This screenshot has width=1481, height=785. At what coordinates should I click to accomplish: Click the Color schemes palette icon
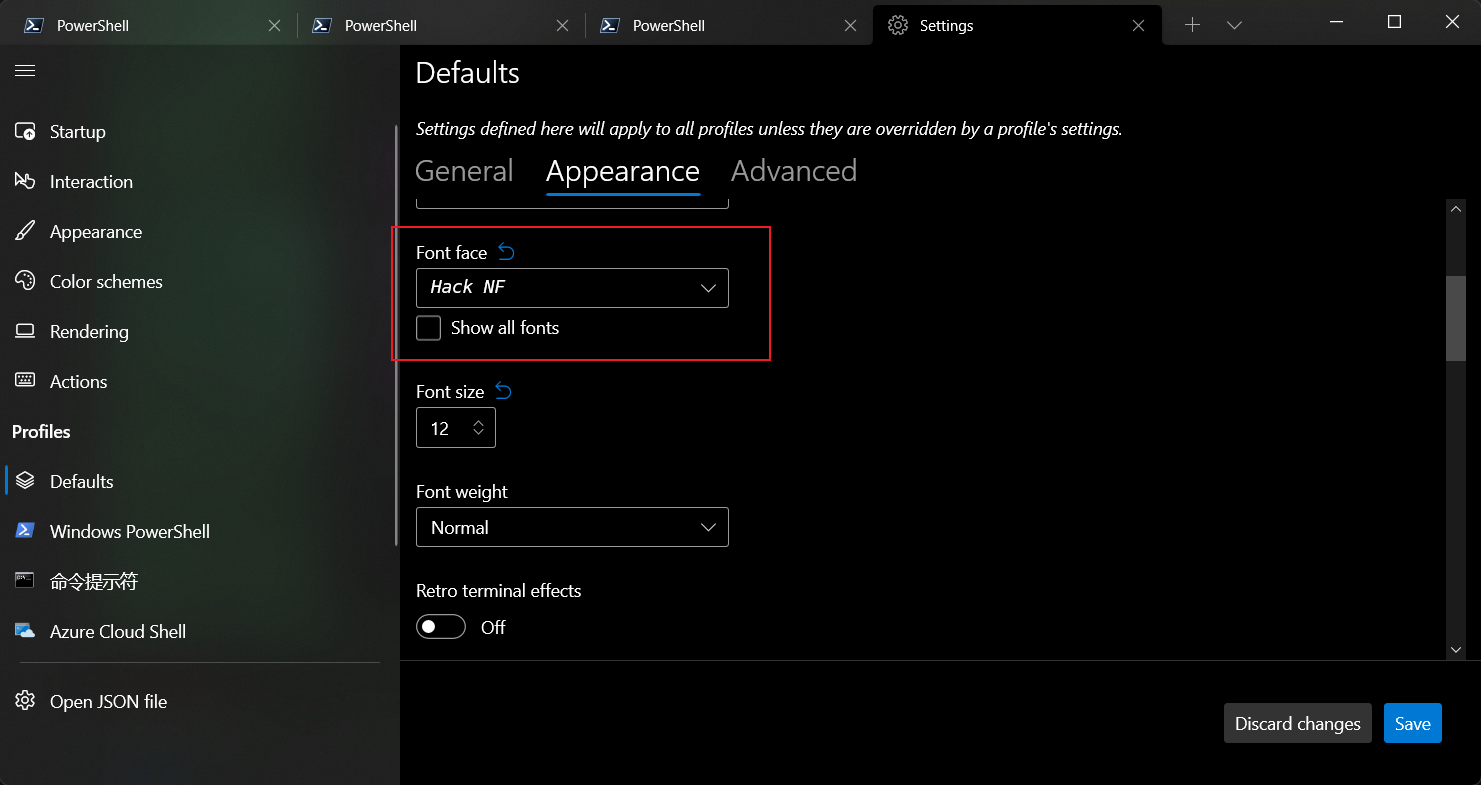(x=25, y=281)
